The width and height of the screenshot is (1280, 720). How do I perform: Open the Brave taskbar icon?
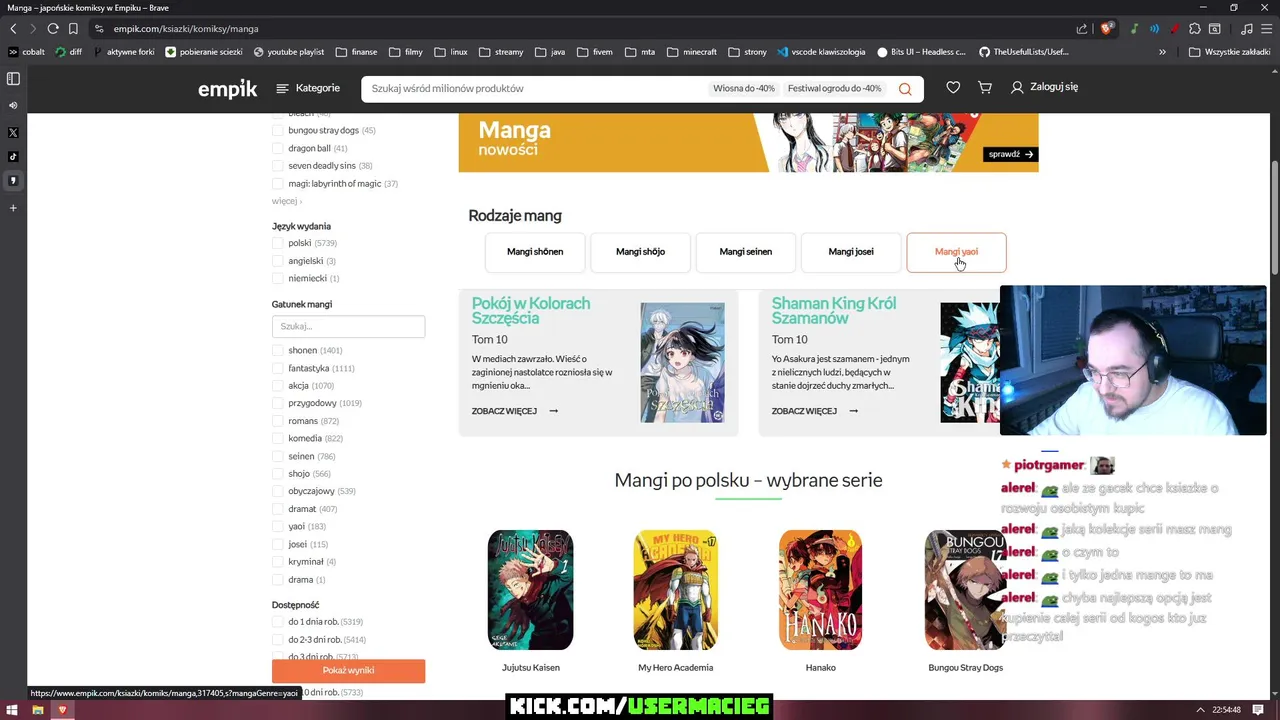point(62,710)
